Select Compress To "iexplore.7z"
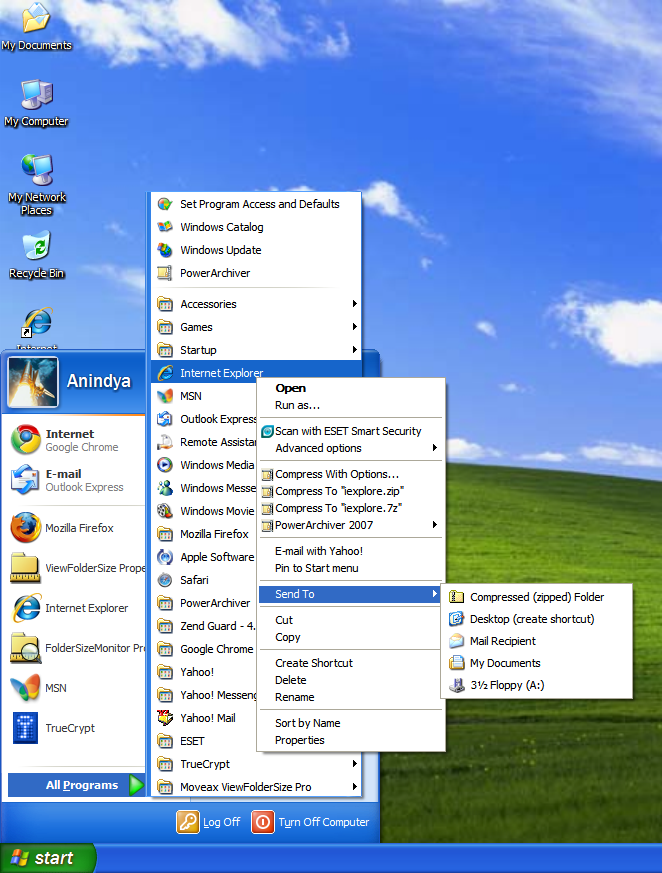The image size is (662, 873). [351, 508]
